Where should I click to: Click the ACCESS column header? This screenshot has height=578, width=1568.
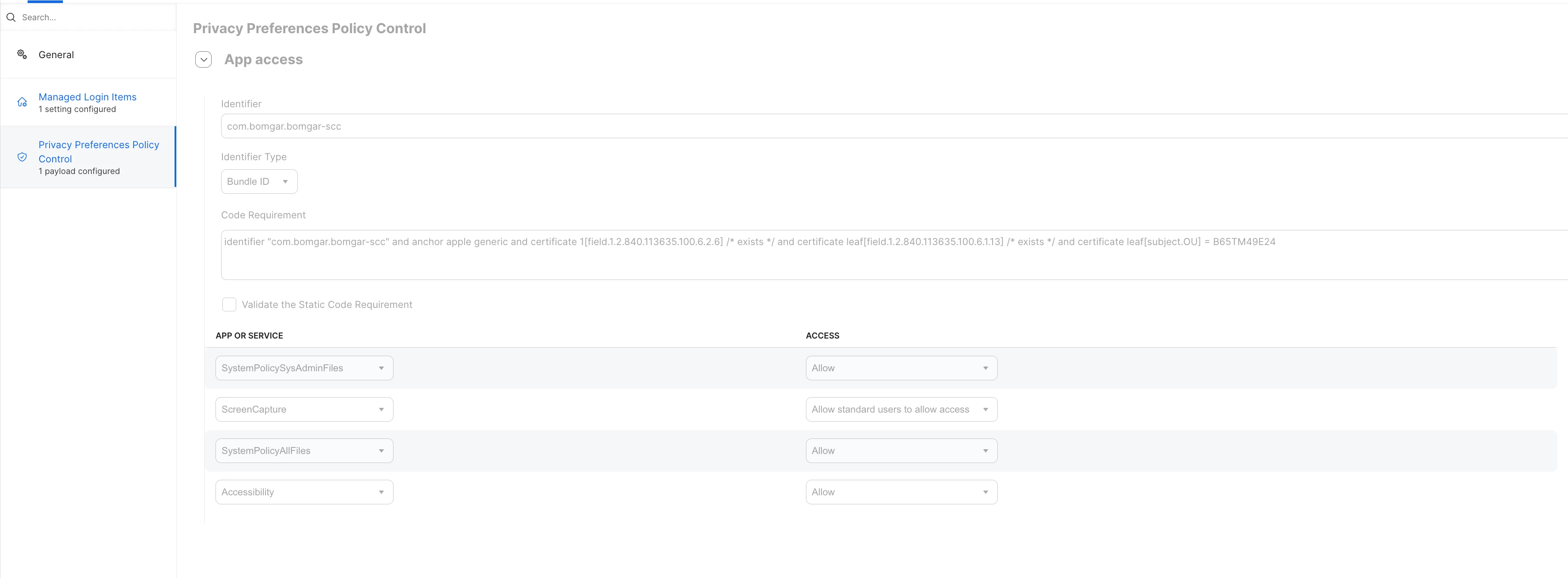pos(822,336)
